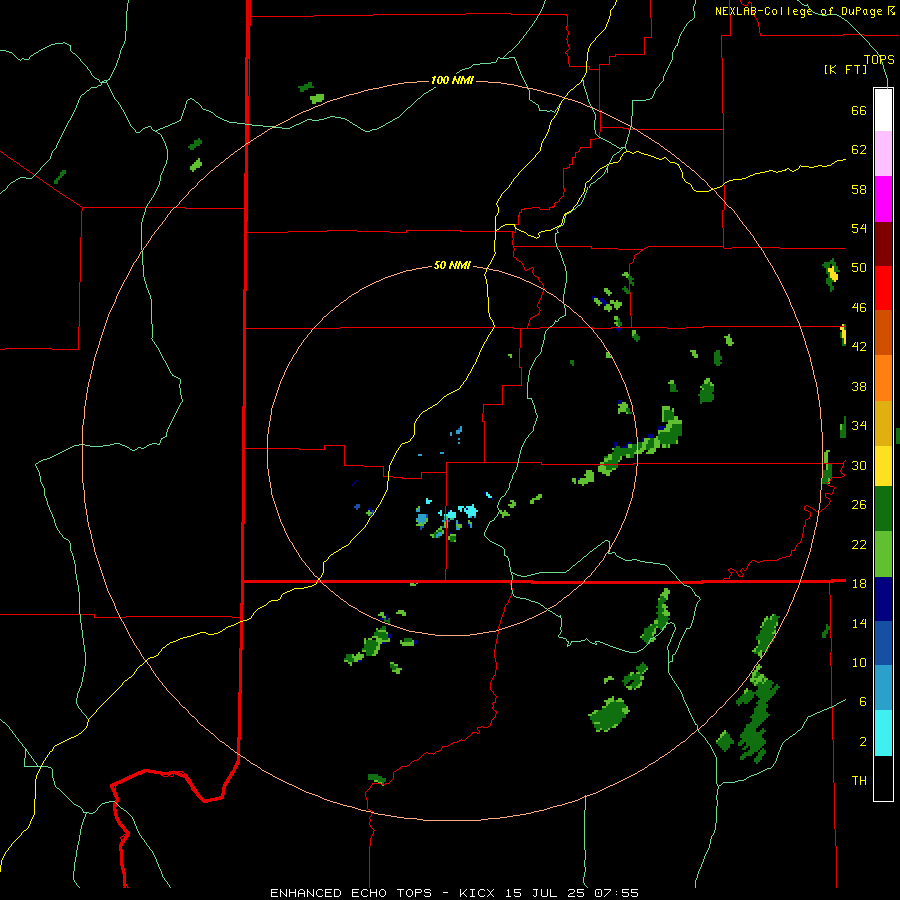Click the medium blue swatch between 10 and 14
Viewport: 900px width, 900px height.
pyautogui.click(x=883, y=643)
